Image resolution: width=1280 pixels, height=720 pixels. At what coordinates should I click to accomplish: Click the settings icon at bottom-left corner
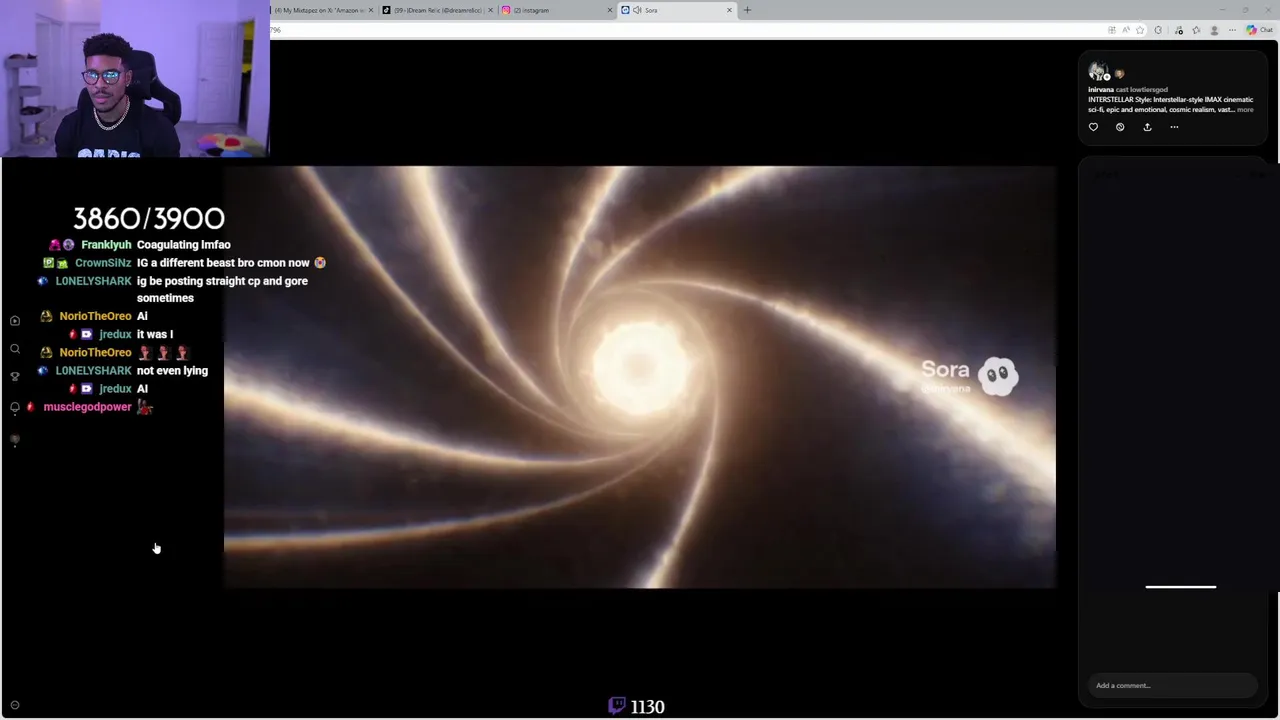point(15,705)
